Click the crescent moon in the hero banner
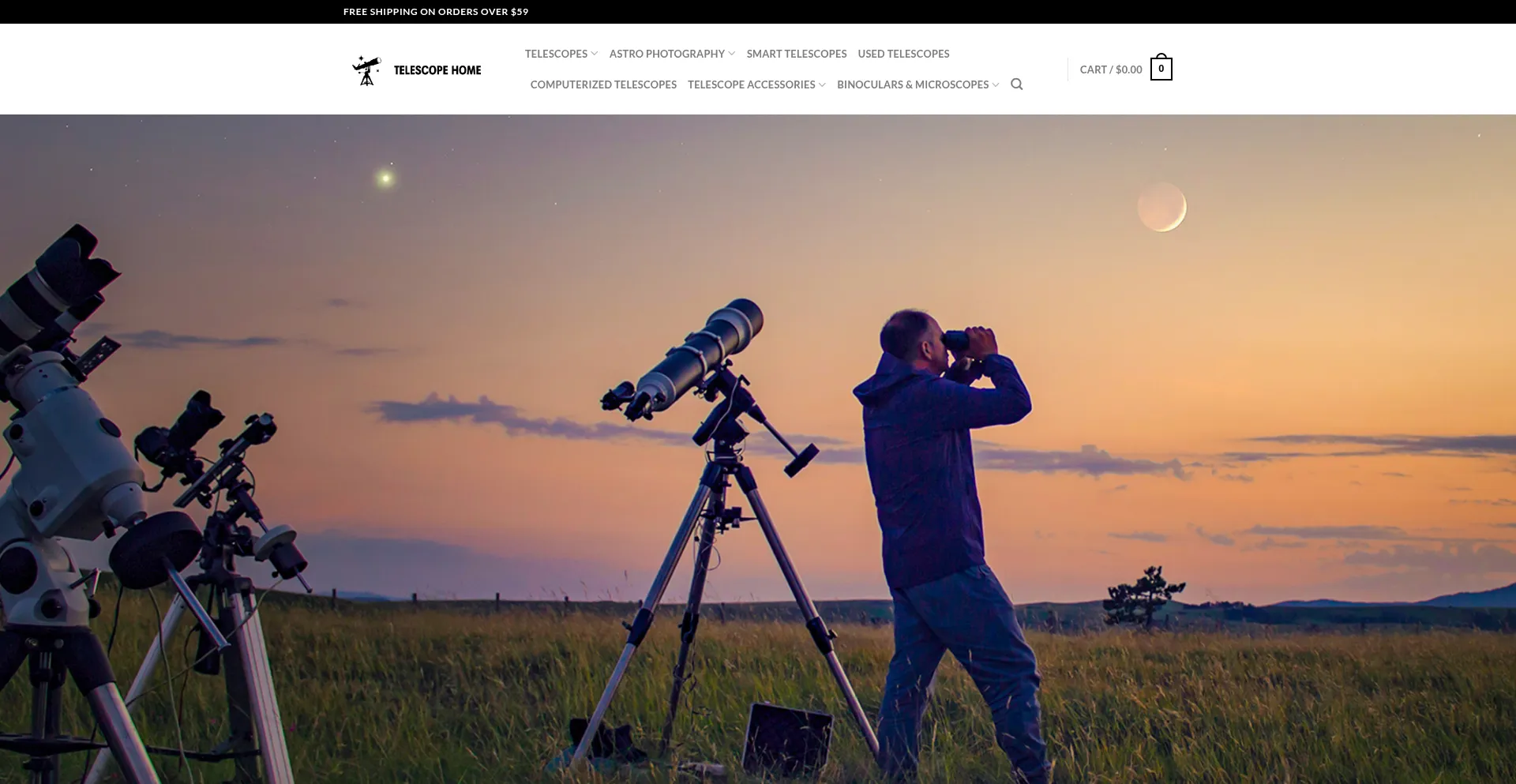 point(1161,208)
